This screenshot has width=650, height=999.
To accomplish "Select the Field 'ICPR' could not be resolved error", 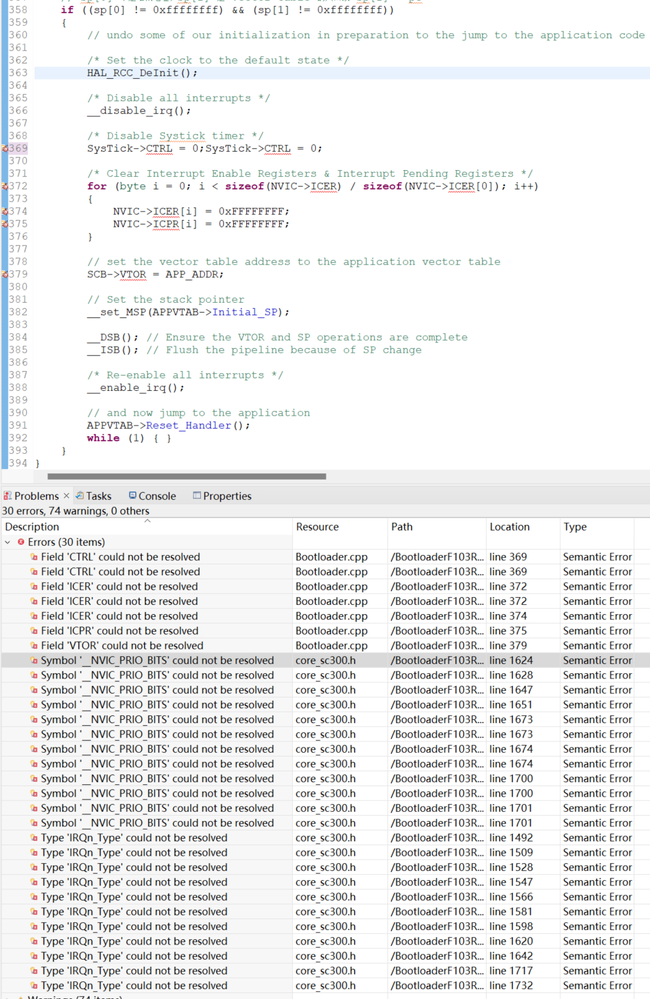I will click(119, 631).
